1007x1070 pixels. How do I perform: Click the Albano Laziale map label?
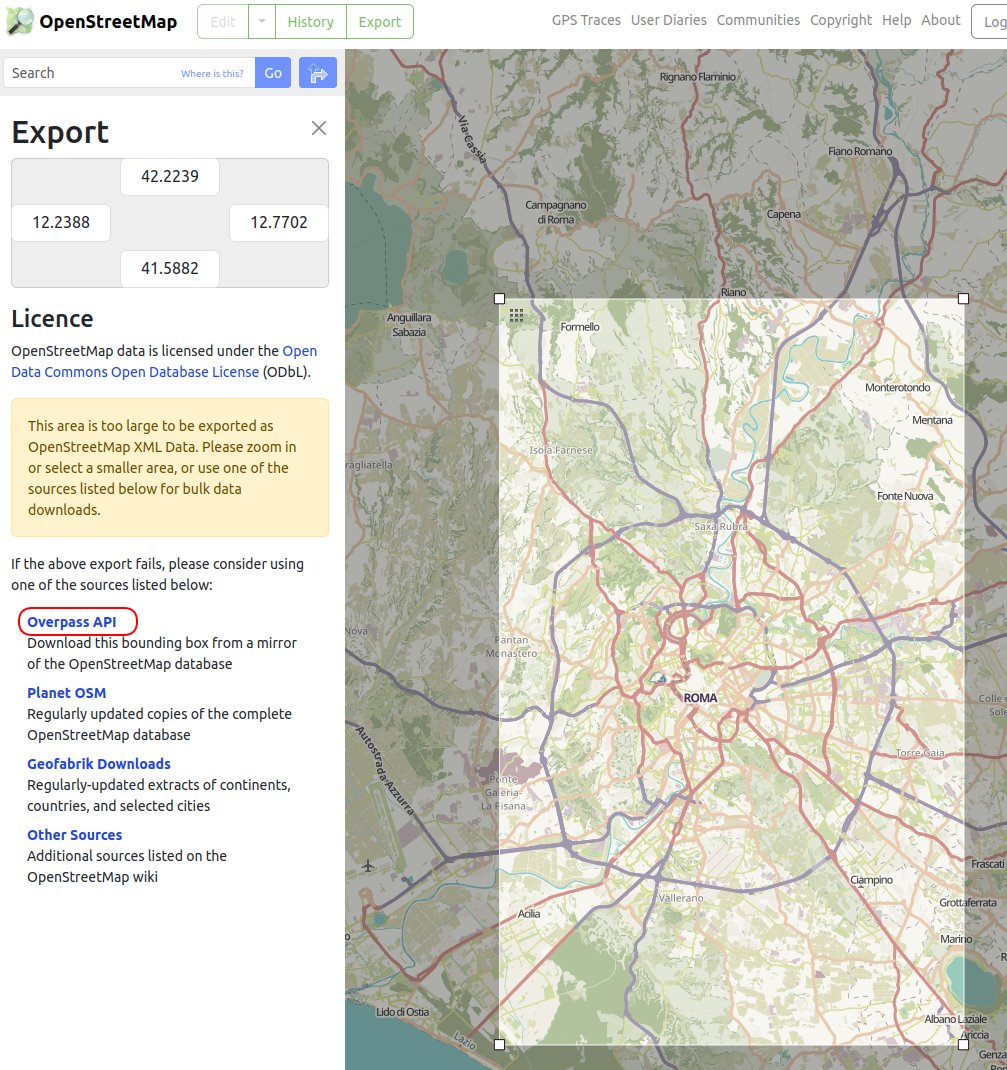(956, 1019)
